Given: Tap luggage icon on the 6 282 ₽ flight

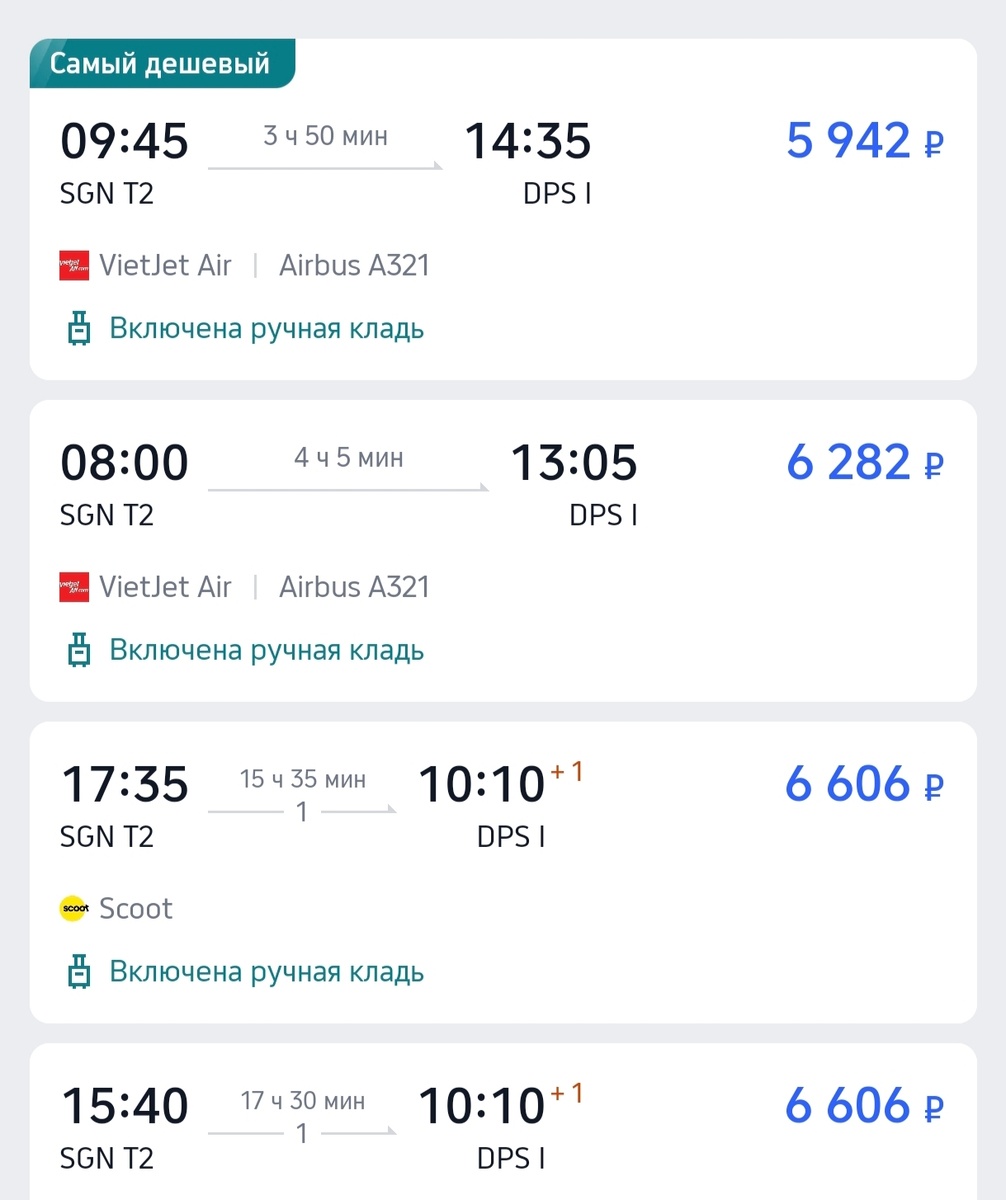Looking at the screenshot, I should (79, 651).
